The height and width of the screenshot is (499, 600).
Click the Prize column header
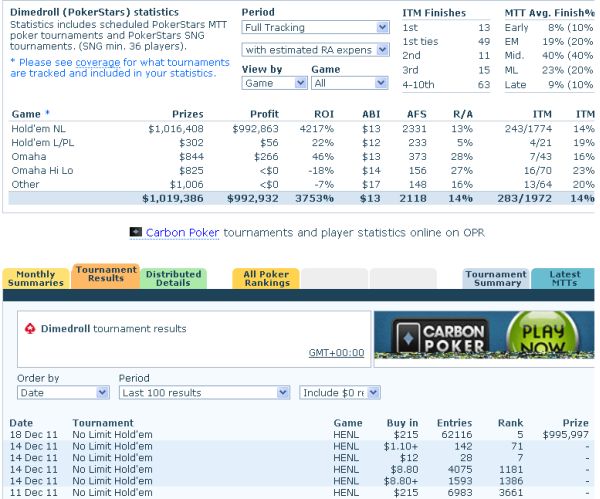(576, 423)
